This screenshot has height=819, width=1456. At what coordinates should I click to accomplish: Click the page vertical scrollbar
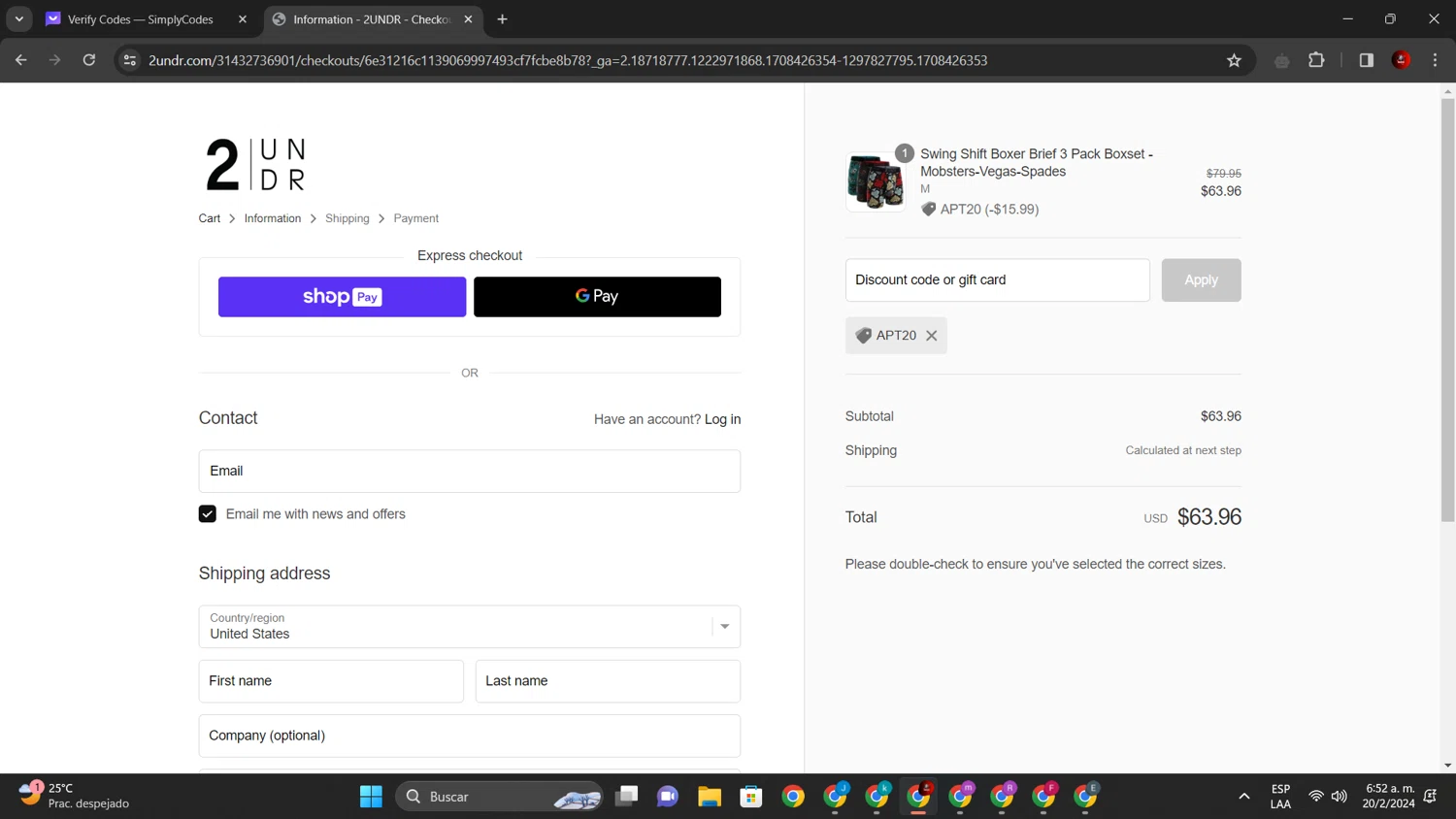pos(1447,311)
